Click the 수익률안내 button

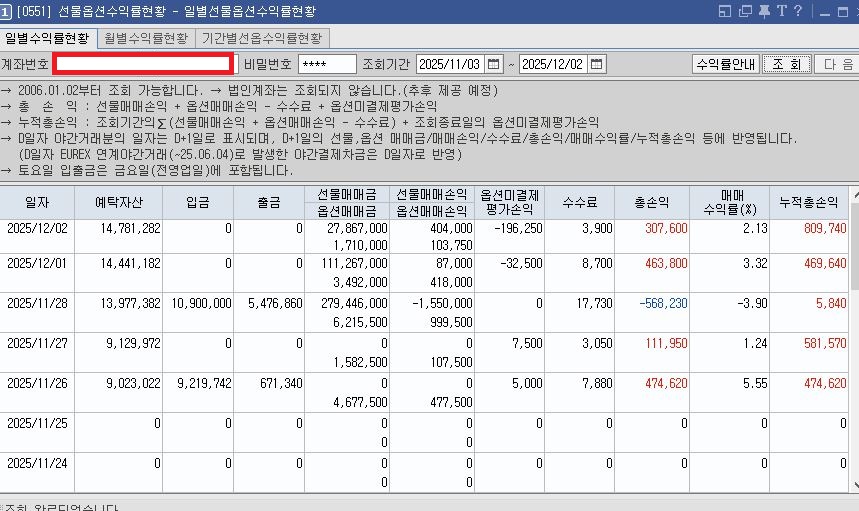(x=726, y=64)
